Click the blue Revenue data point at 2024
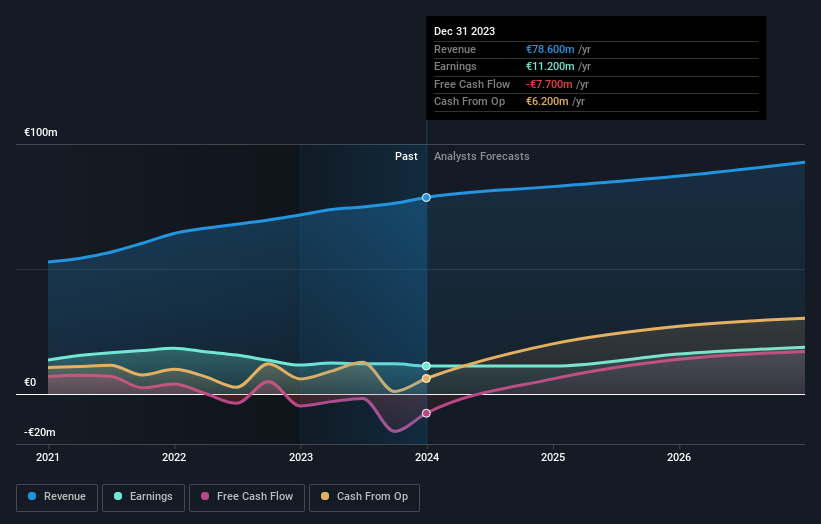The image size is (821, 524). click(426, 197)
